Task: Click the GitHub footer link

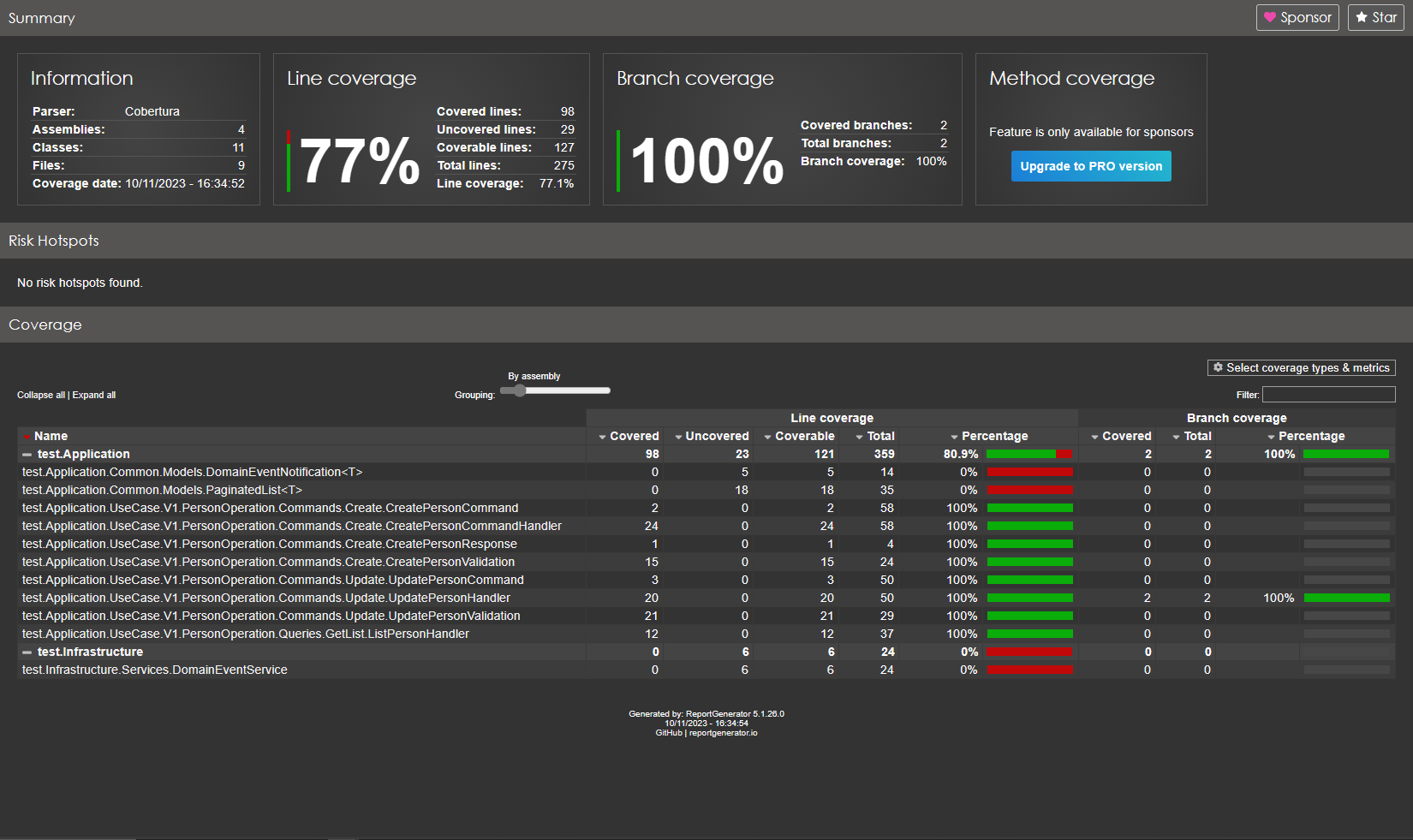Action: click(669, 733)
